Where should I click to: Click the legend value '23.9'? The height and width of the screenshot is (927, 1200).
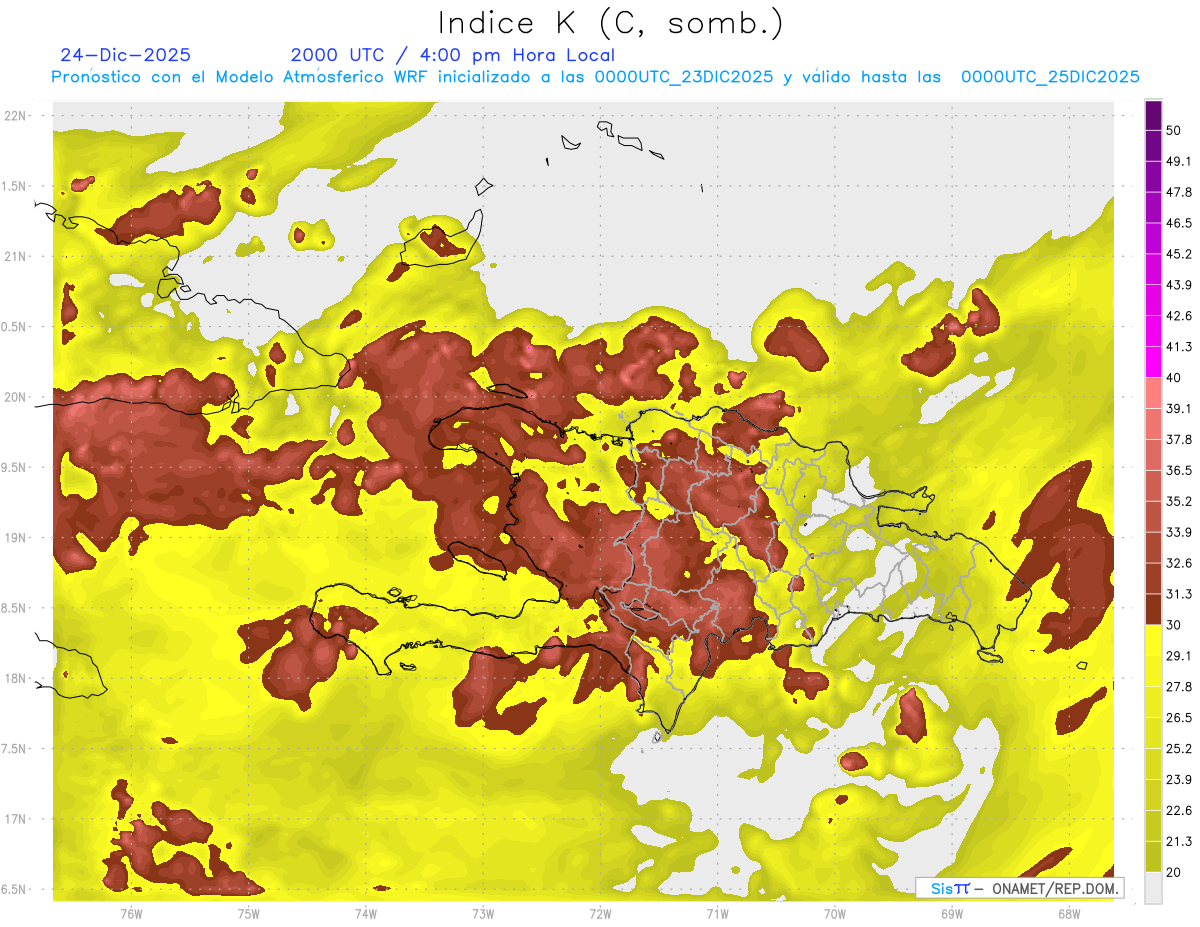pos(1179,780)
